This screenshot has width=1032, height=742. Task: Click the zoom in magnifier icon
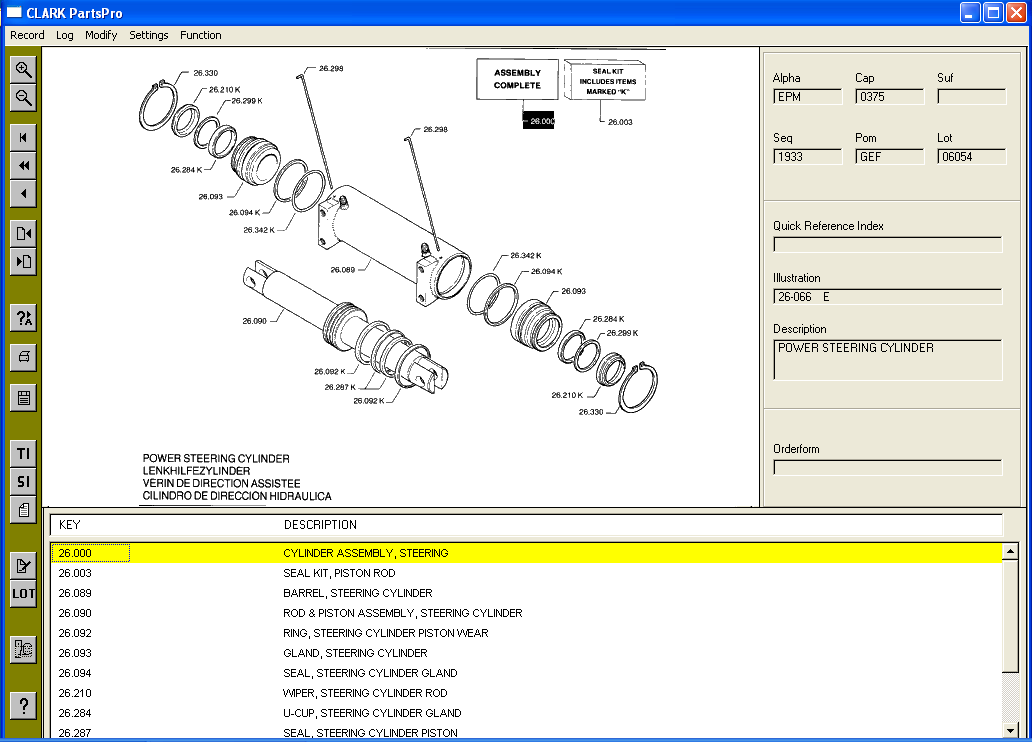tap(24, 70)
